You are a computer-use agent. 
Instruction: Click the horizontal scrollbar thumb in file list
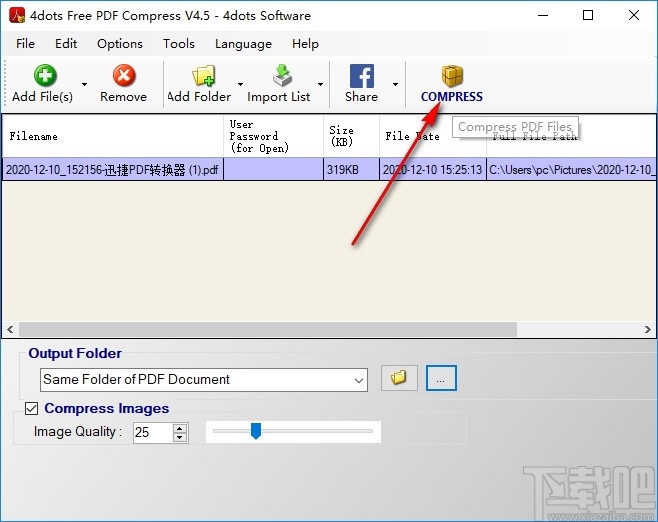[268, 329]
